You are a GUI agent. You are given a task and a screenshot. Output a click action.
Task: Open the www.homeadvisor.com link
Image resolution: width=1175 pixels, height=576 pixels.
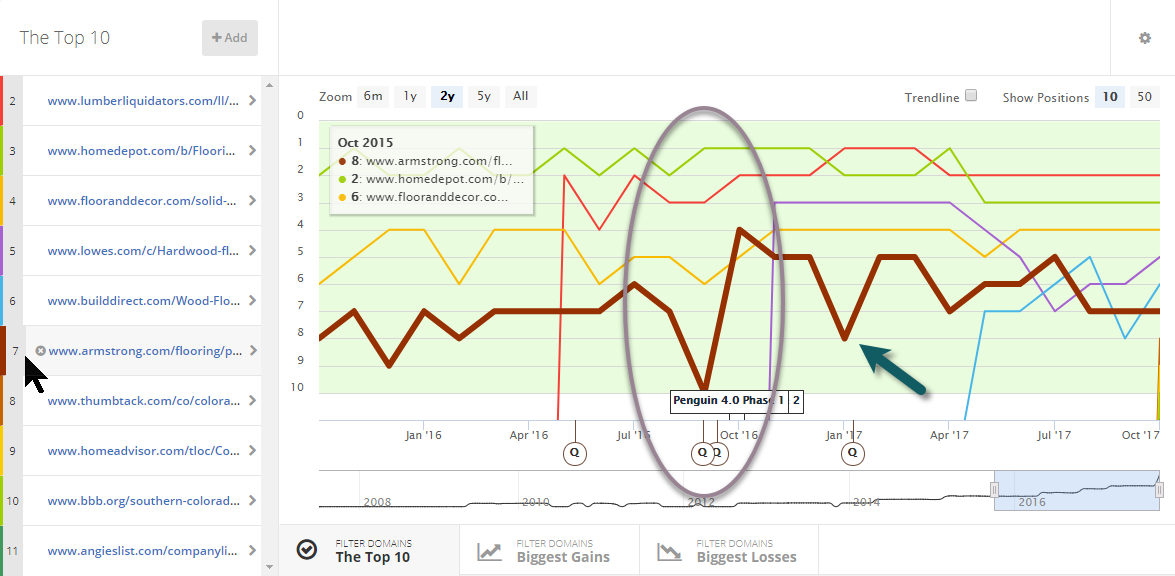(x=143, y=451)
